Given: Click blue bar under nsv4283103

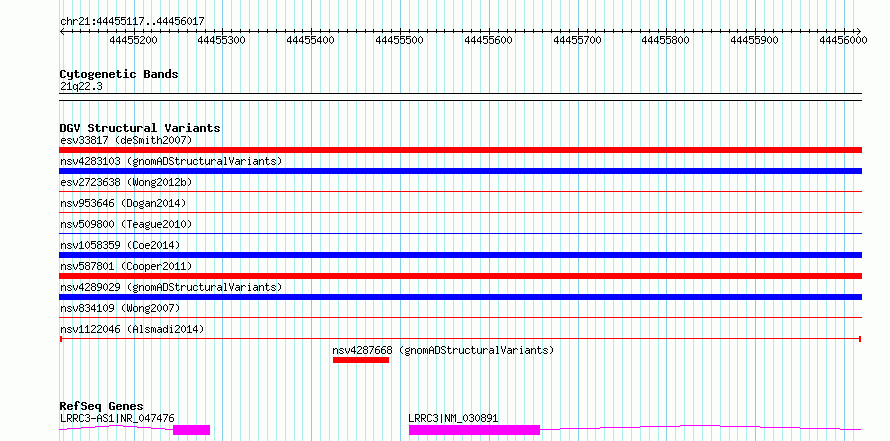Looking at the screenshot, I should coord(461,171).
